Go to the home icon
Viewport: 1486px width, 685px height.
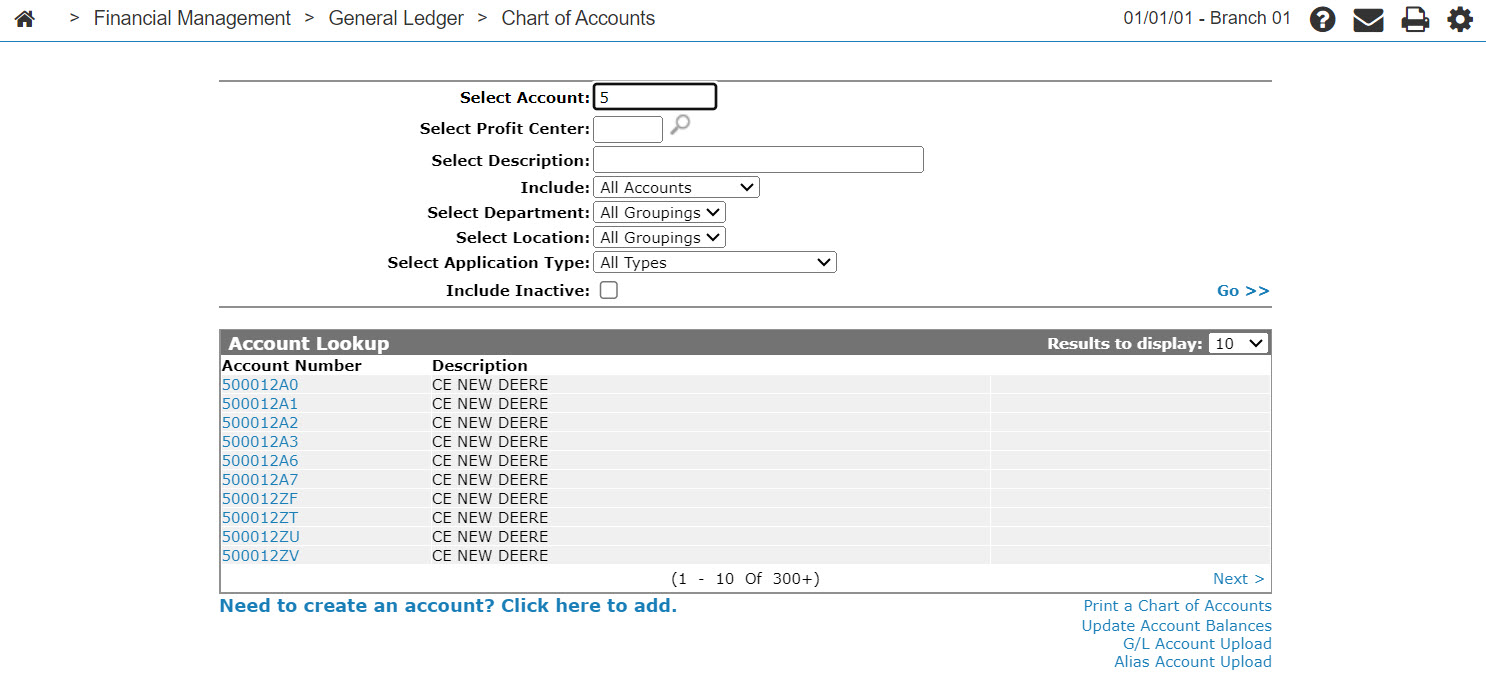(x=25, y=19)
